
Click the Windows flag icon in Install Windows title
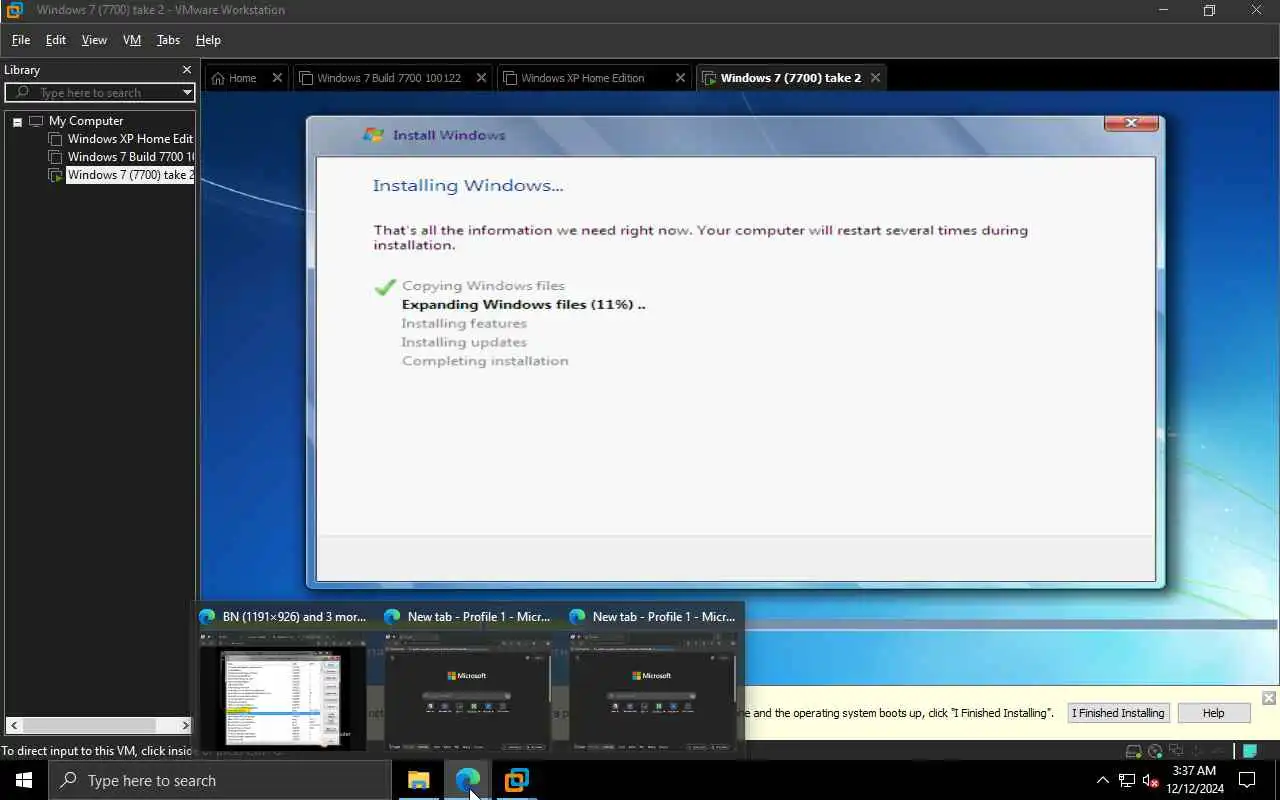pos(374,135)
